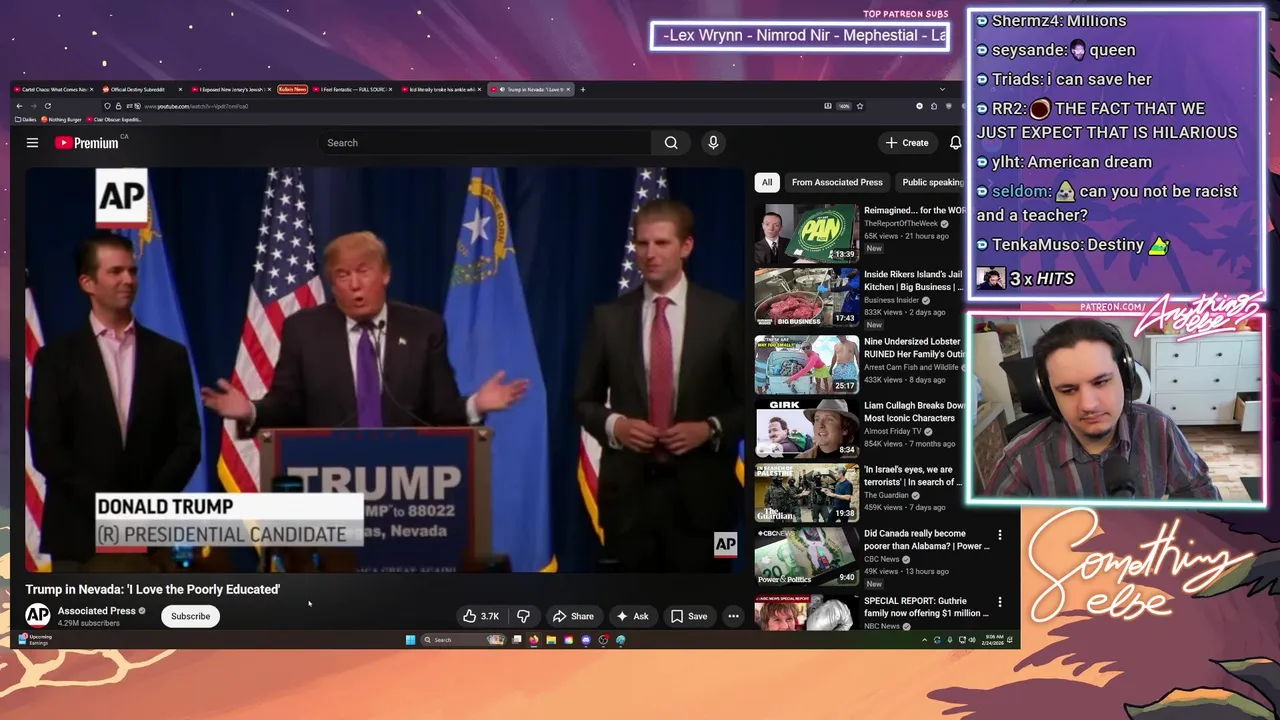This screenshot has height=720, width=1280.
Task: Click 'CBC News' channel name
Action: [883, 559]
